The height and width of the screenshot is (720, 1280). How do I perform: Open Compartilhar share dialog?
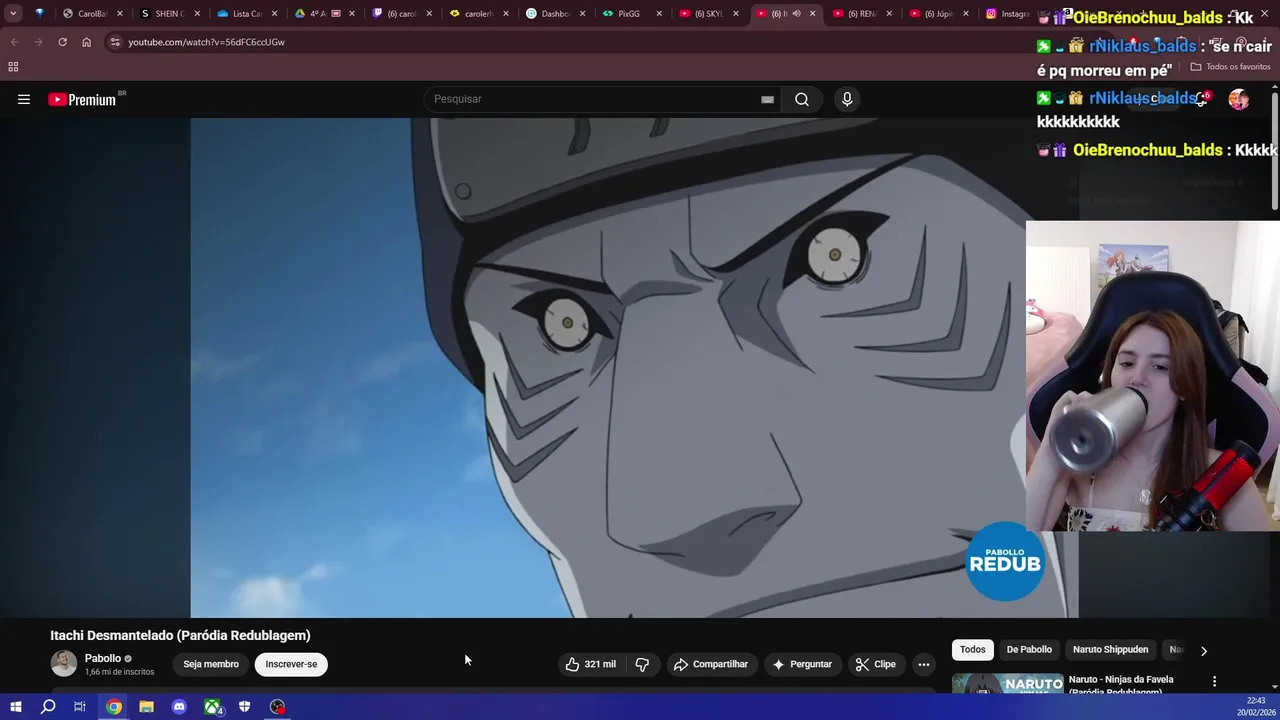[711, 664]
